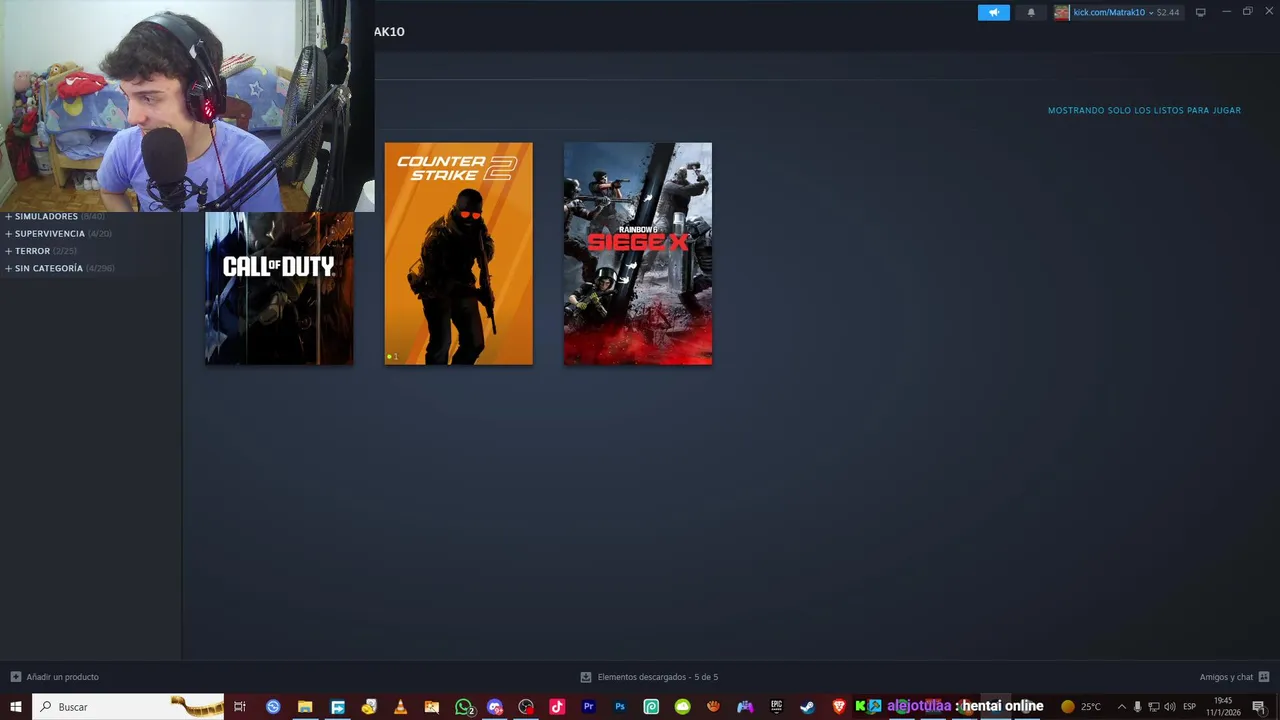Screen dimensions: 1280x720
Task: Open Adobe Photoshop from taskbar
Action: [x=620, y=707]
